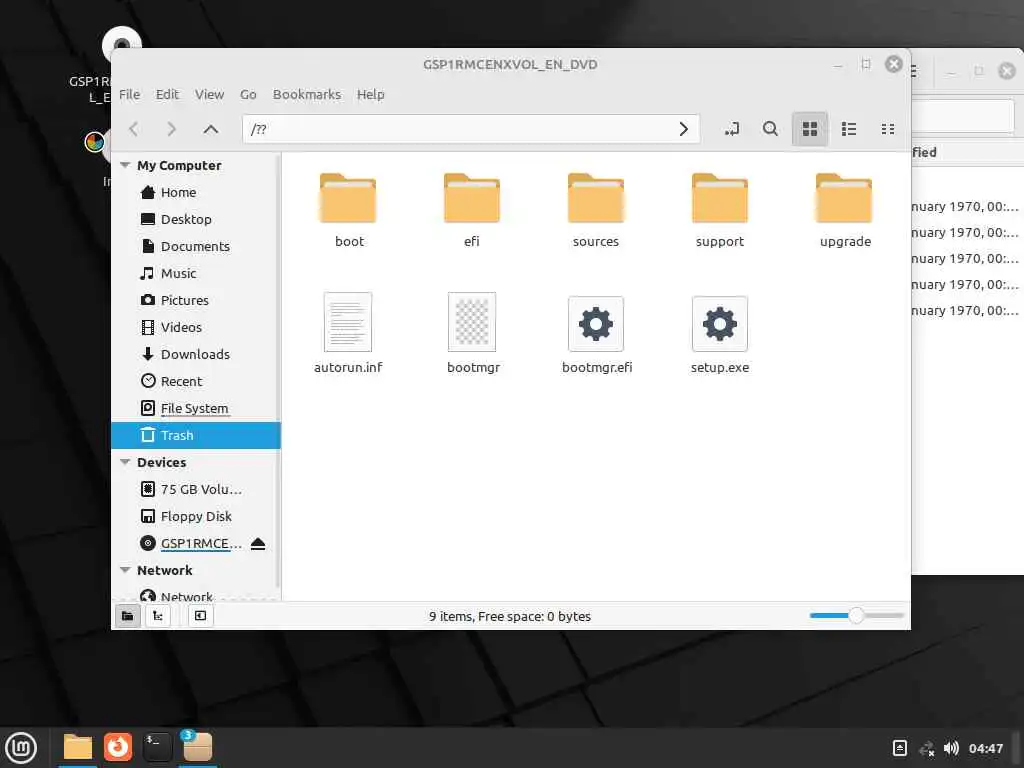The image size is (1024, 768).
Task: Collapse the My Computer section
Action: pyautogui.click(x=125, y=165)
